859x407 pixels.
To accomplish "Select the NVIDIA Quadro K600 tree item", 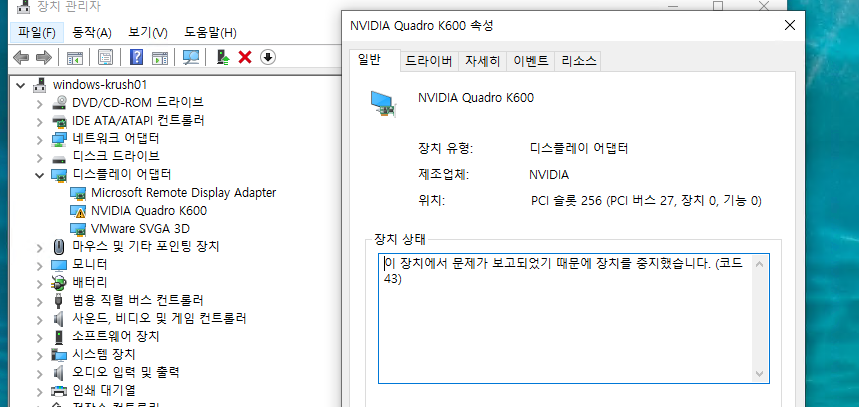I will click(x=149, y=210).
